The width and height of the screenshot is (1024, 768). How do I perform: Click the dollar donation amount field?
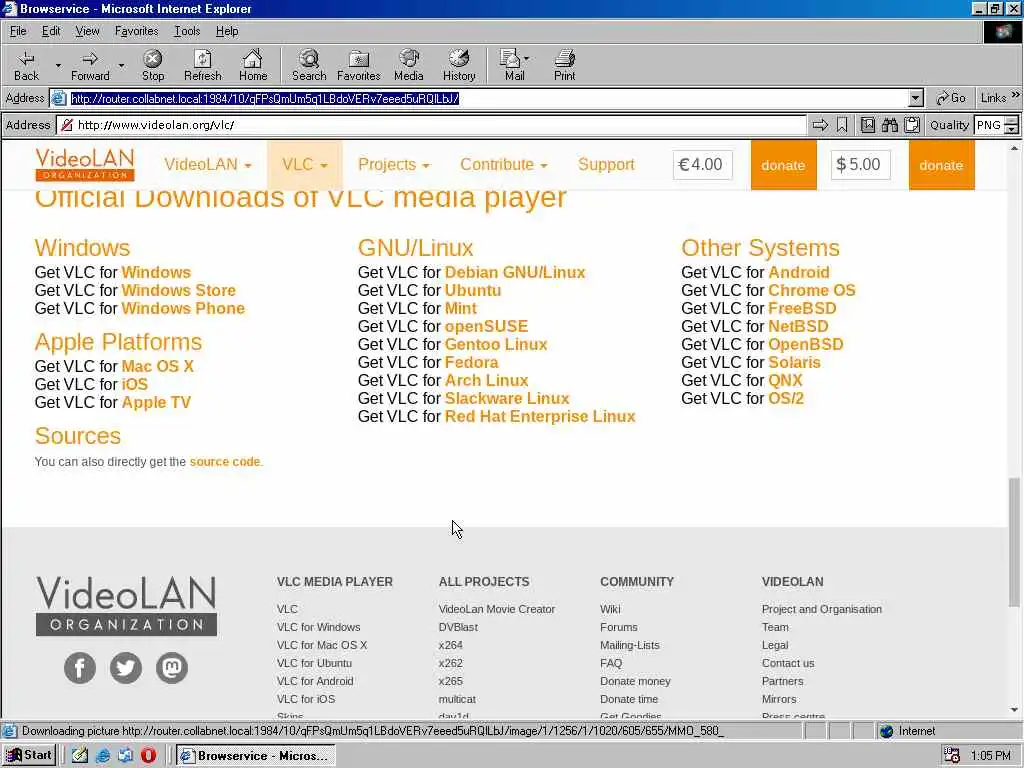tap(860, 165)
